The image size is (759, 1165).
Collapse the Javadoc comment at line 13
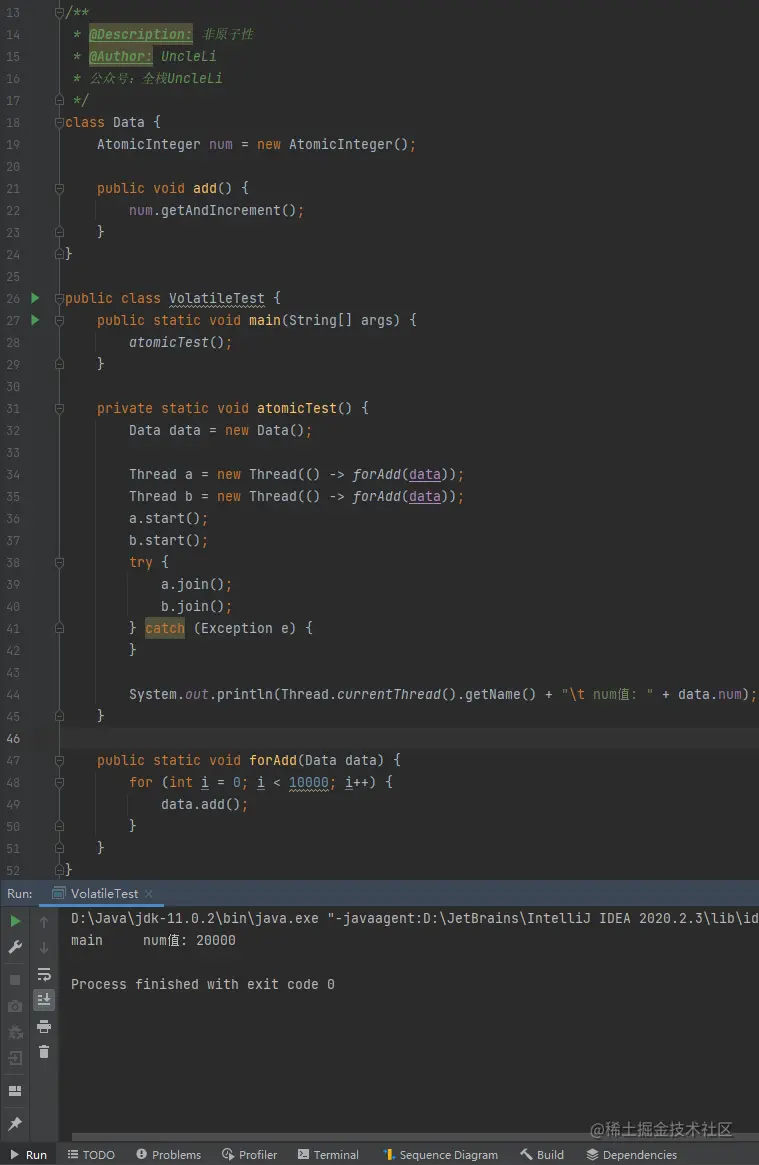click(59, 13)
